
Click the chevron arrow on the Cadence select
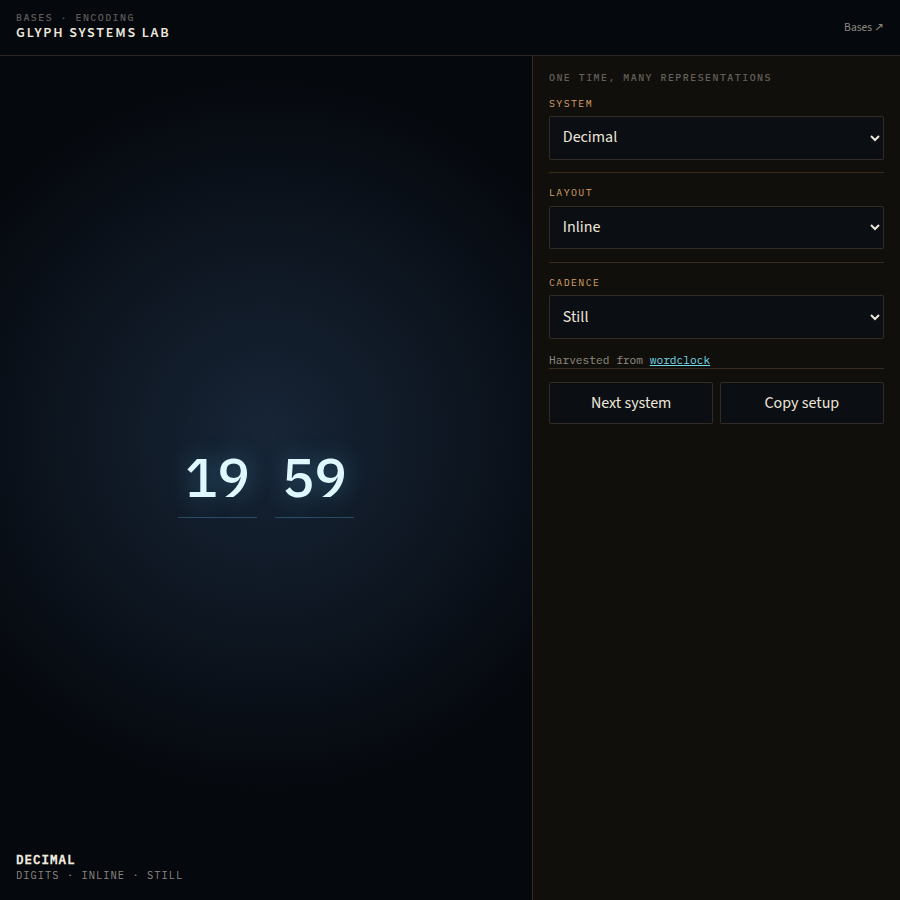(874, 317)
